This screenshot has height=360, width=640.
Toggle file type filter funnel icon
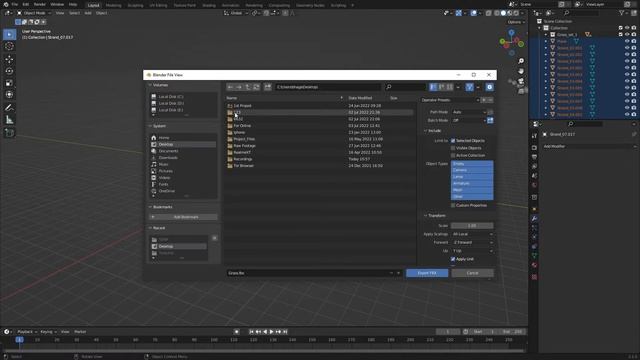(469, 87)
